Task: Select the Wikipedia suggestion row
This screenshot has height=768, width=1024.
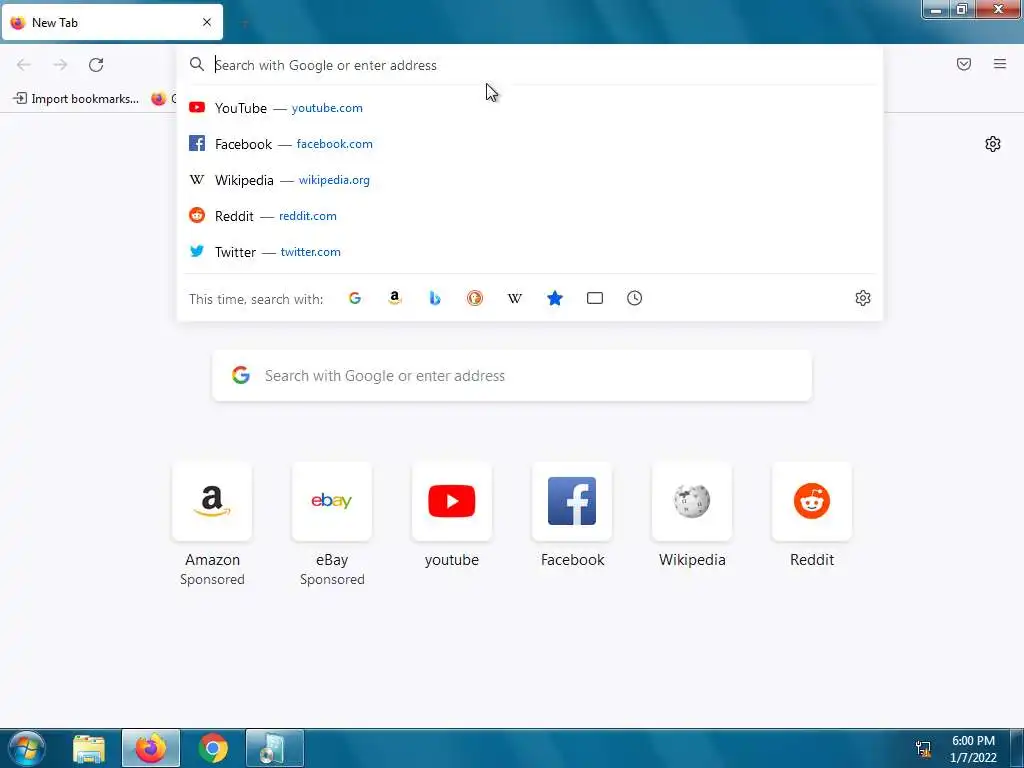Action: click(530, 180)
